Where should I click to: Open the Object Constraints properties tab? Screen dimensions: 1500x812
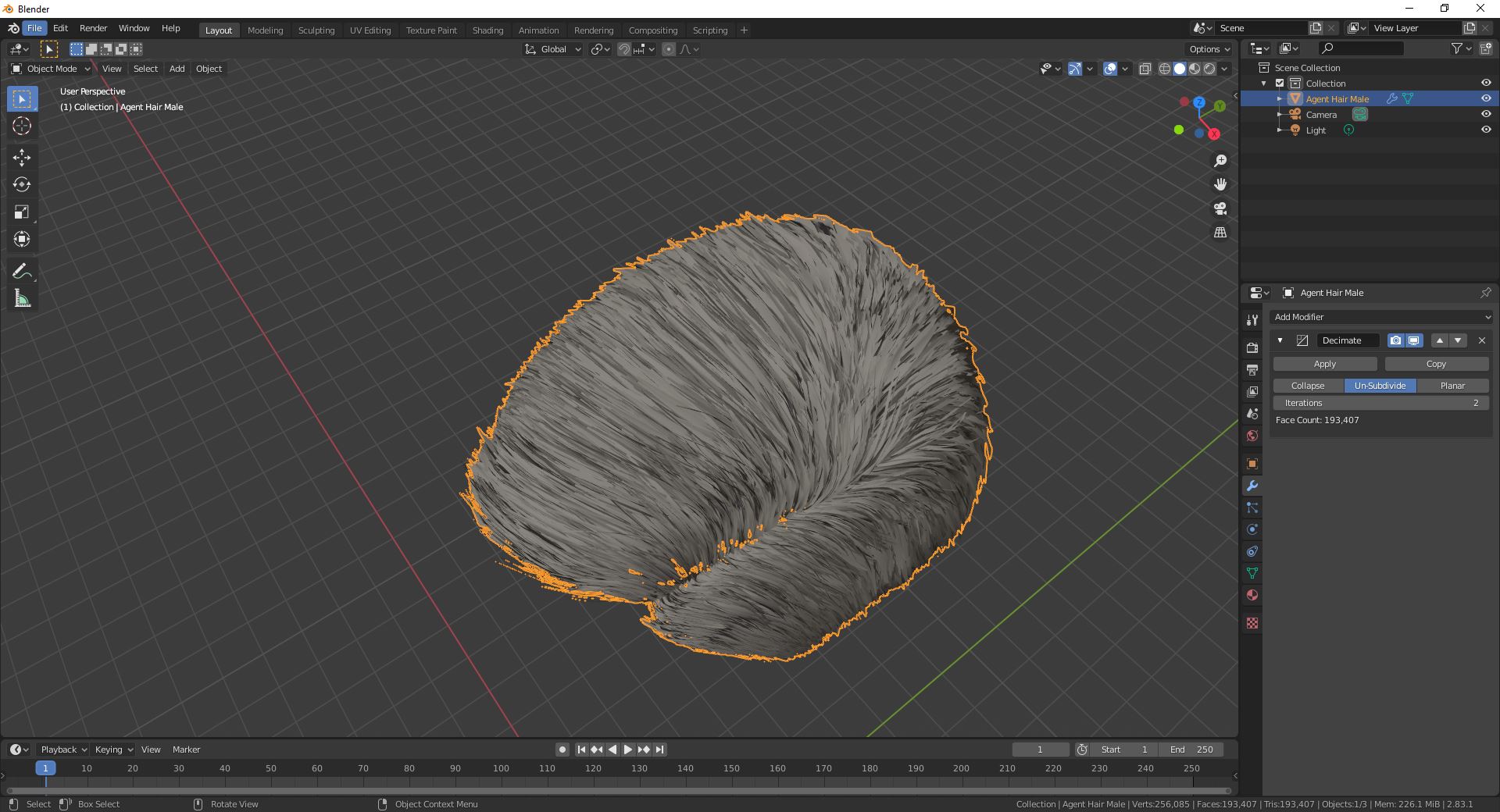tap(1252, 551)
